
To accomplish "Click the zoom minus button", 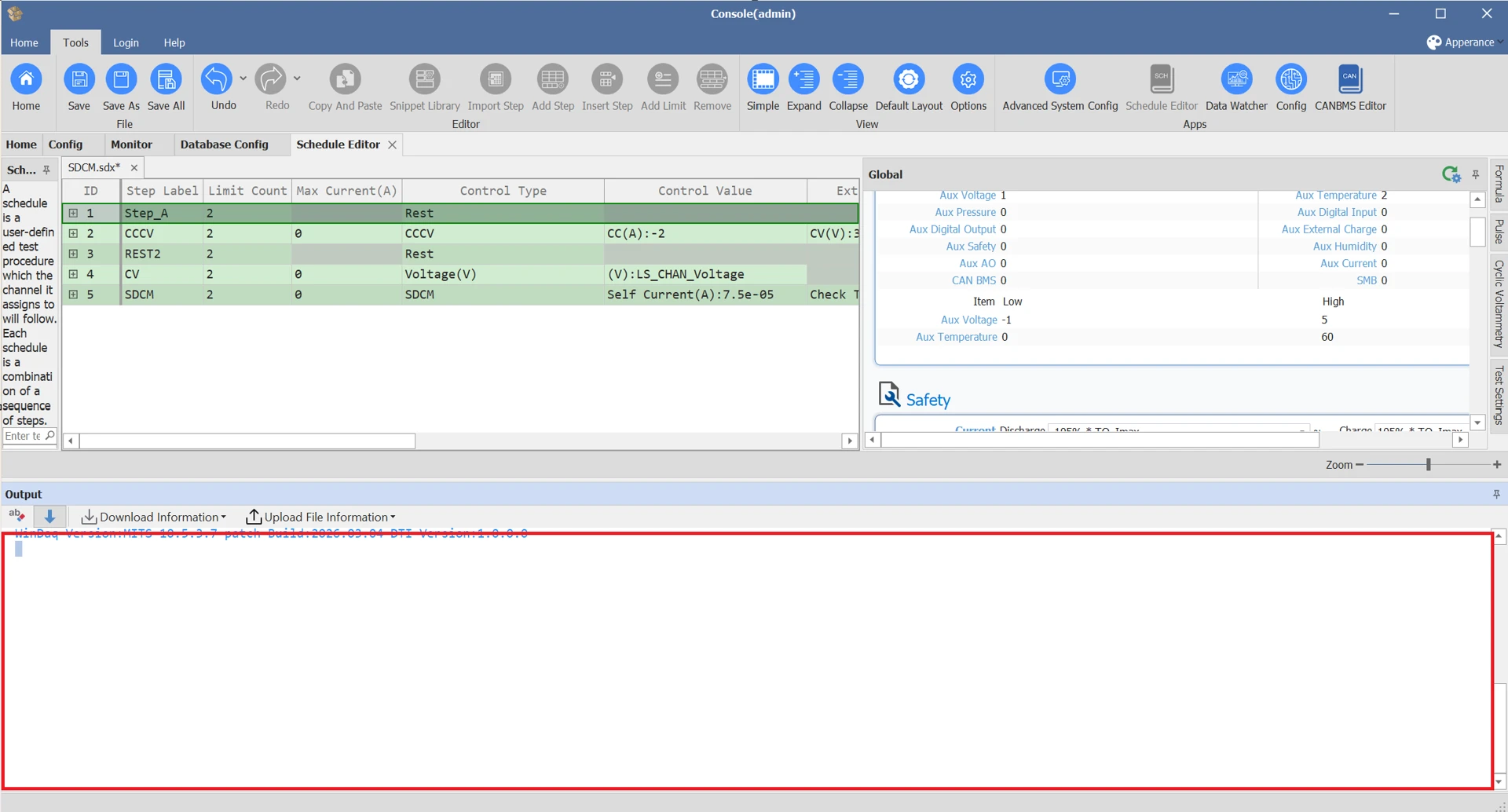I will (1360, 465).
